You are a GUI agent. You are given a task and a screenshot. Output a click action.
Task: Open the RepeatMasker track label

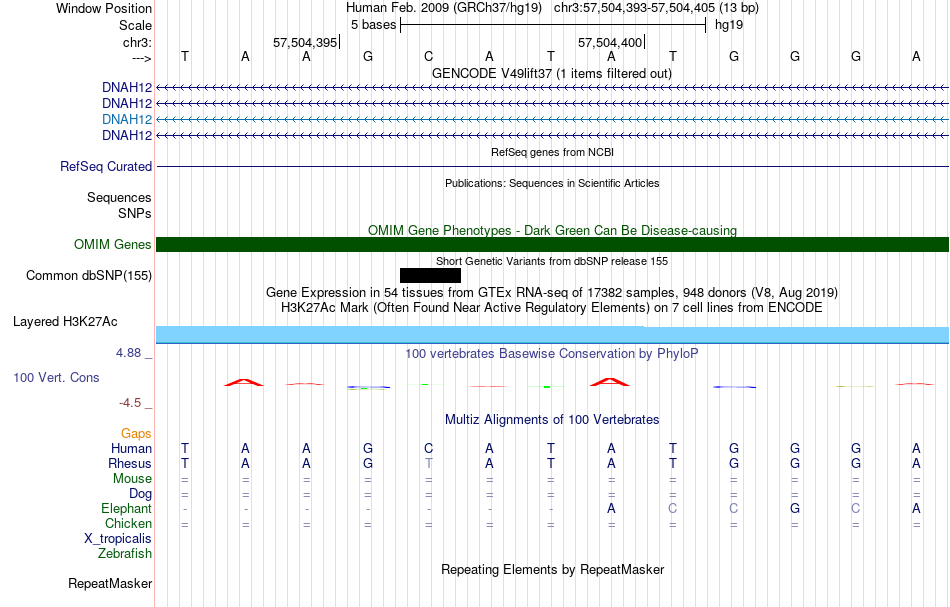(110, 583)
